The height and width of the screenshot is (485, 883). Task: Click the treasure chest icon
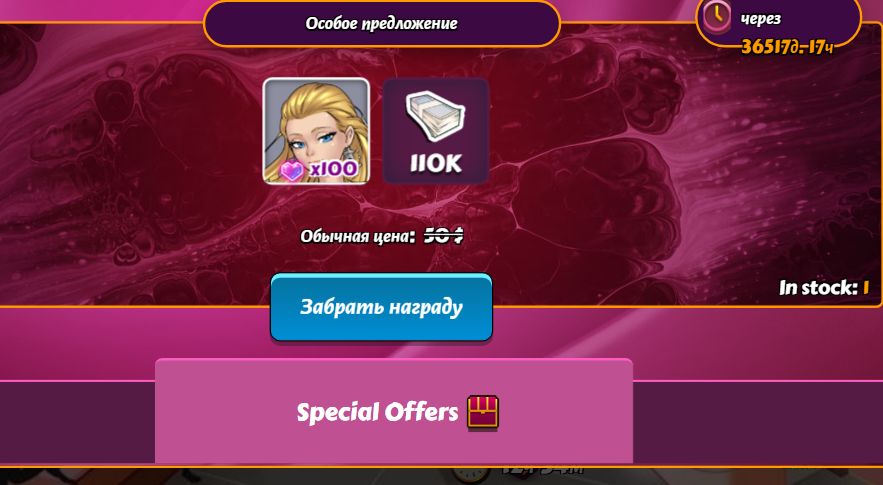point(483,413)
